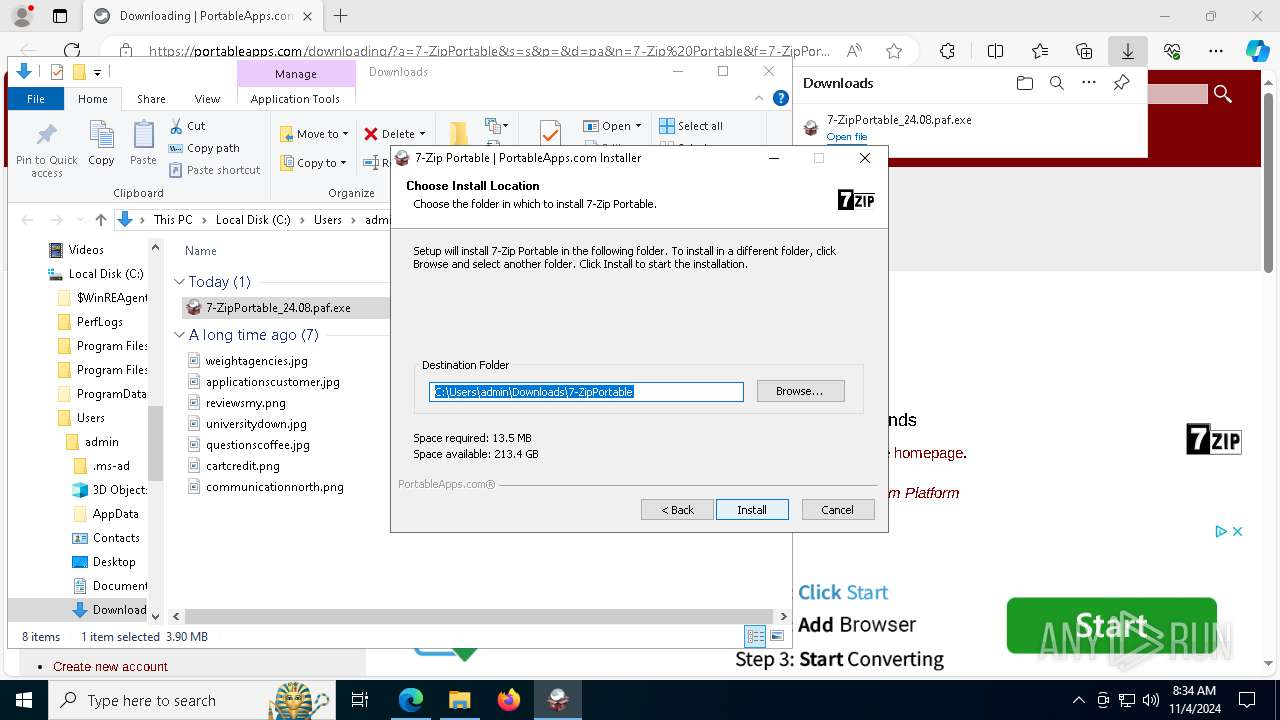Open Edge Collections icon
Image resolution: width=1280 pixels, height=720 pixels.
(x=1084, y=51)
